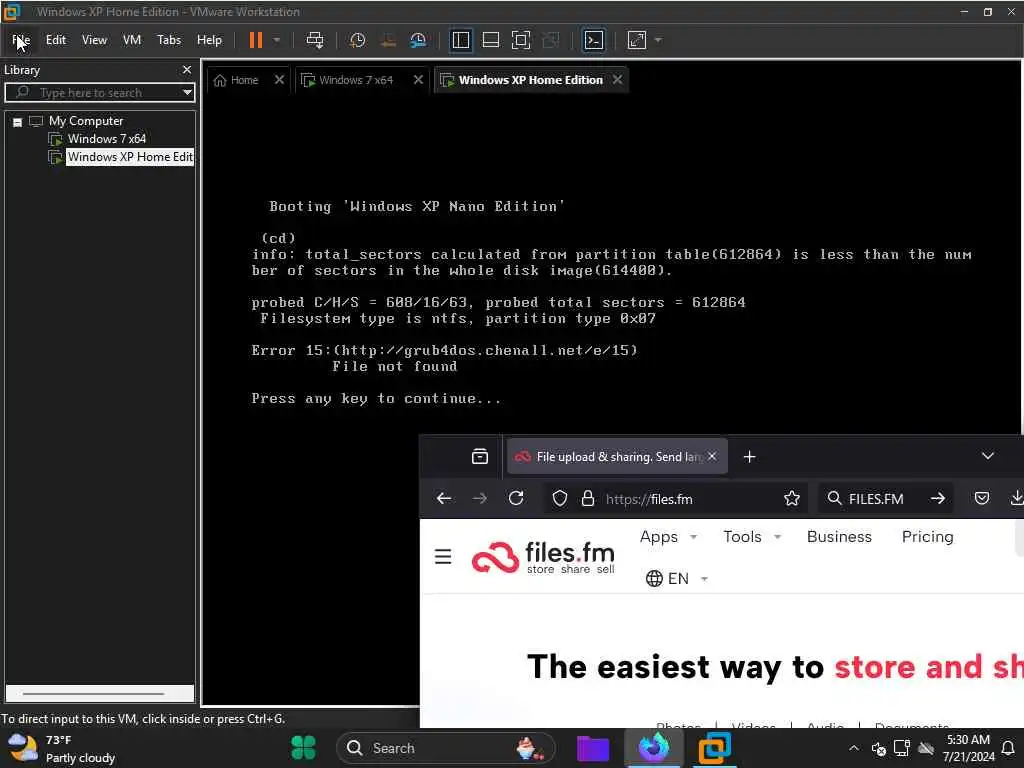
Task: Open the Tabs menu
Action: (168, 40)
